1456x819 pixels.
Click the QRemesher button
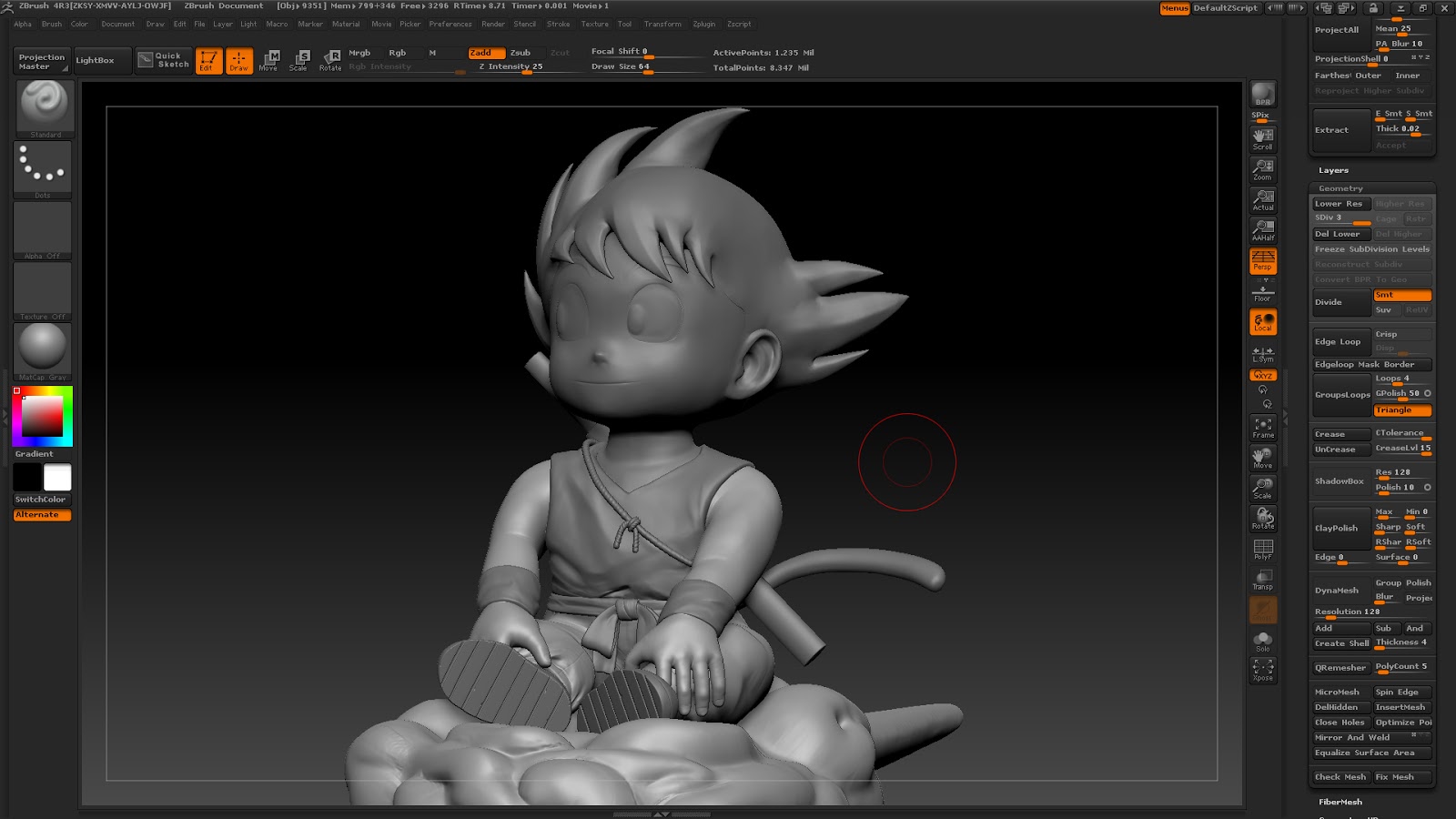pos(1341,667)
